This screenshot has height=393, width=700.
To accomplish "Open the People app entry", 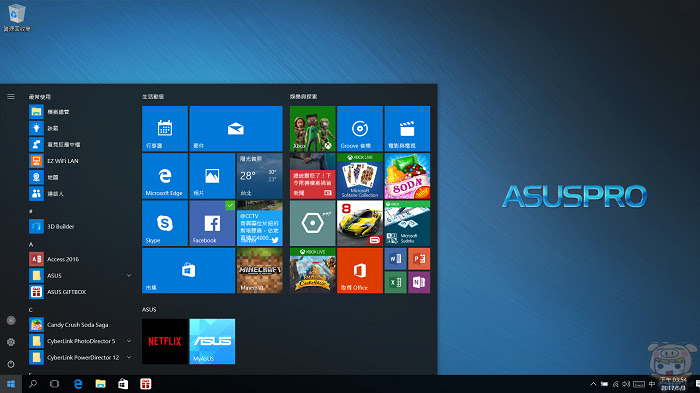I will click(80, 194).
